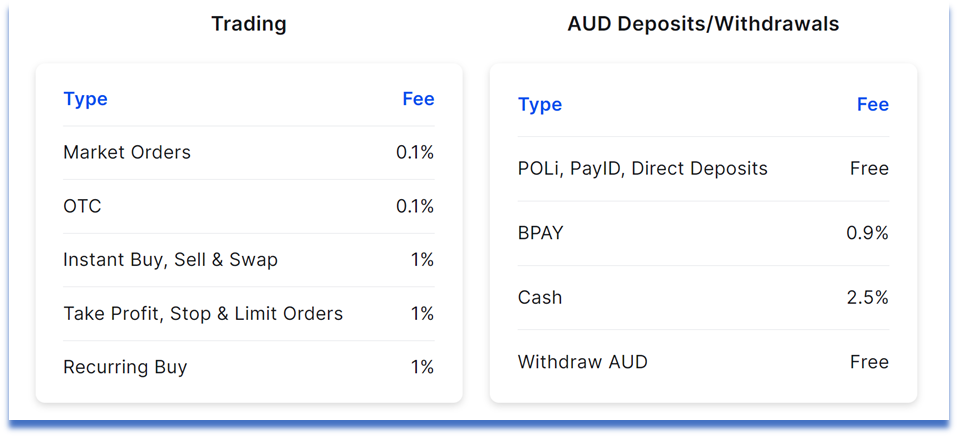Click Take Profit, Stop & Limit Orders
Viewport: 958px width, 437px height.
[203, 314]
